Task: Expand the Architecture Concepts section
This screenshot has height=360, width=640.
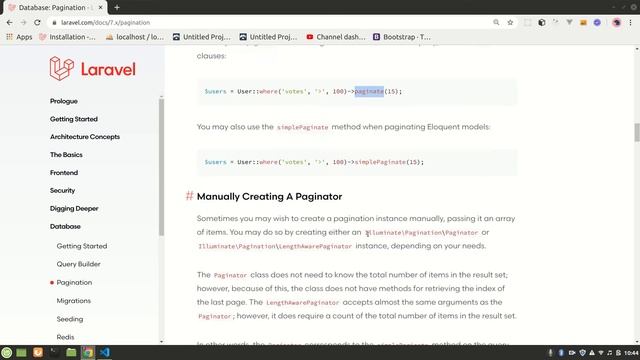Action: (x=85, y=137)
